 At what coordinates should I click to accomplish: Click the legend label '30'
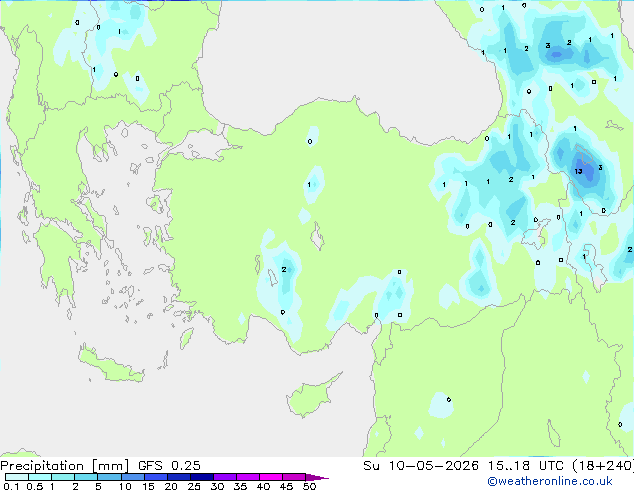click(x=217, y=486)
